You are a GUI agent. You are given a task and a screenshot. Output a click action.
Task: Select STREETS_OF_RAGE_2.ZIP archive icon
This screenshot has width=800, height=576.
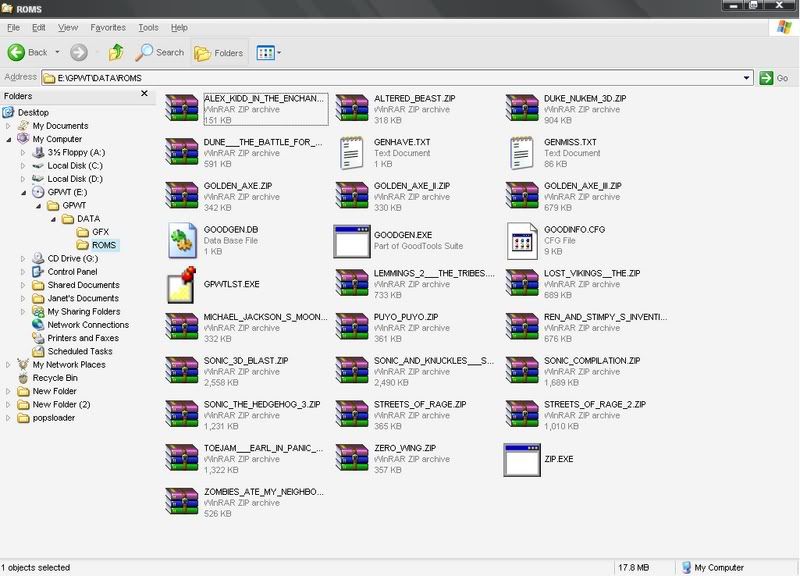point(522,414)
